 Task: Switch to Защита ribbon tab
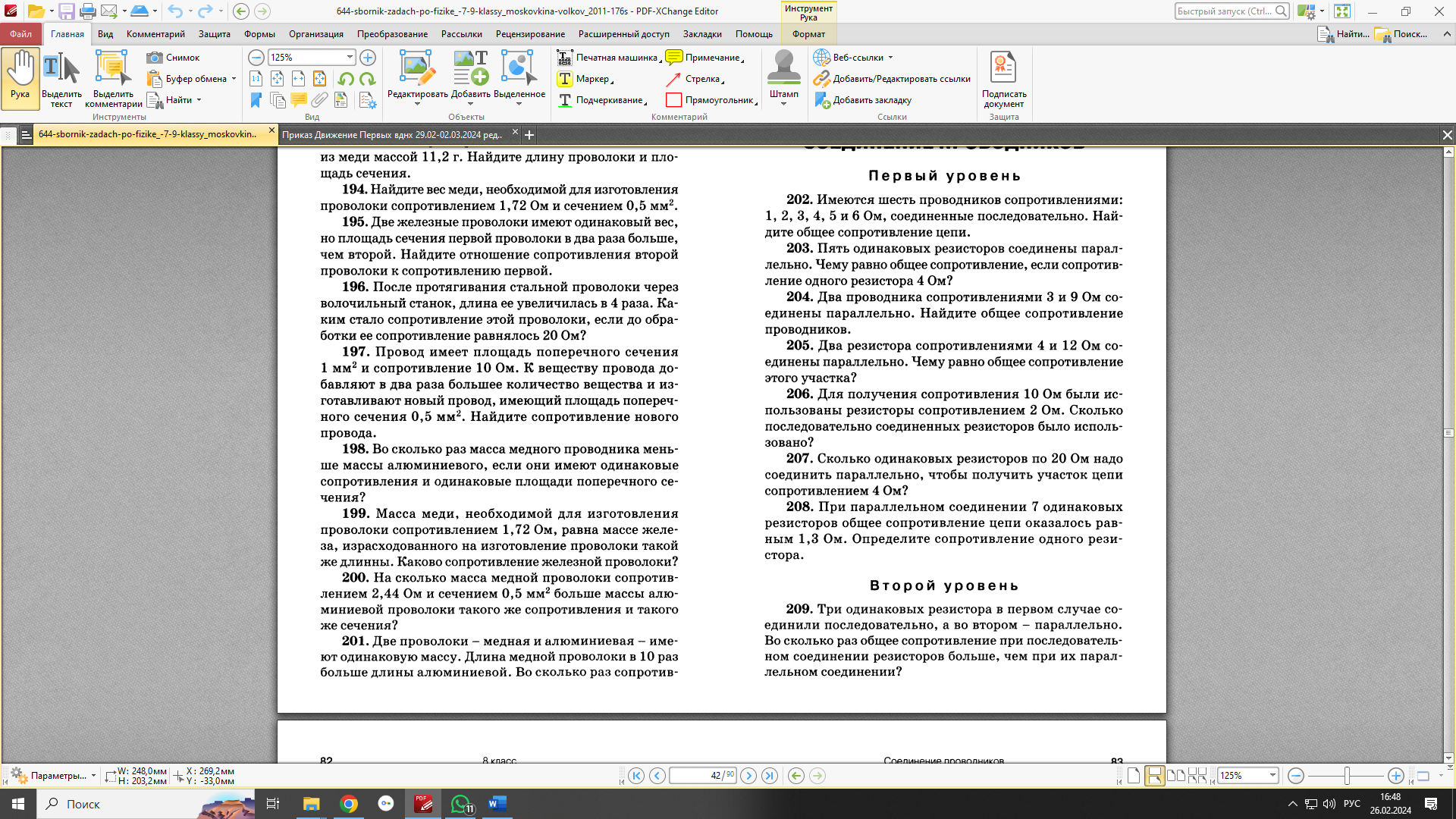(x=215, y=34)
